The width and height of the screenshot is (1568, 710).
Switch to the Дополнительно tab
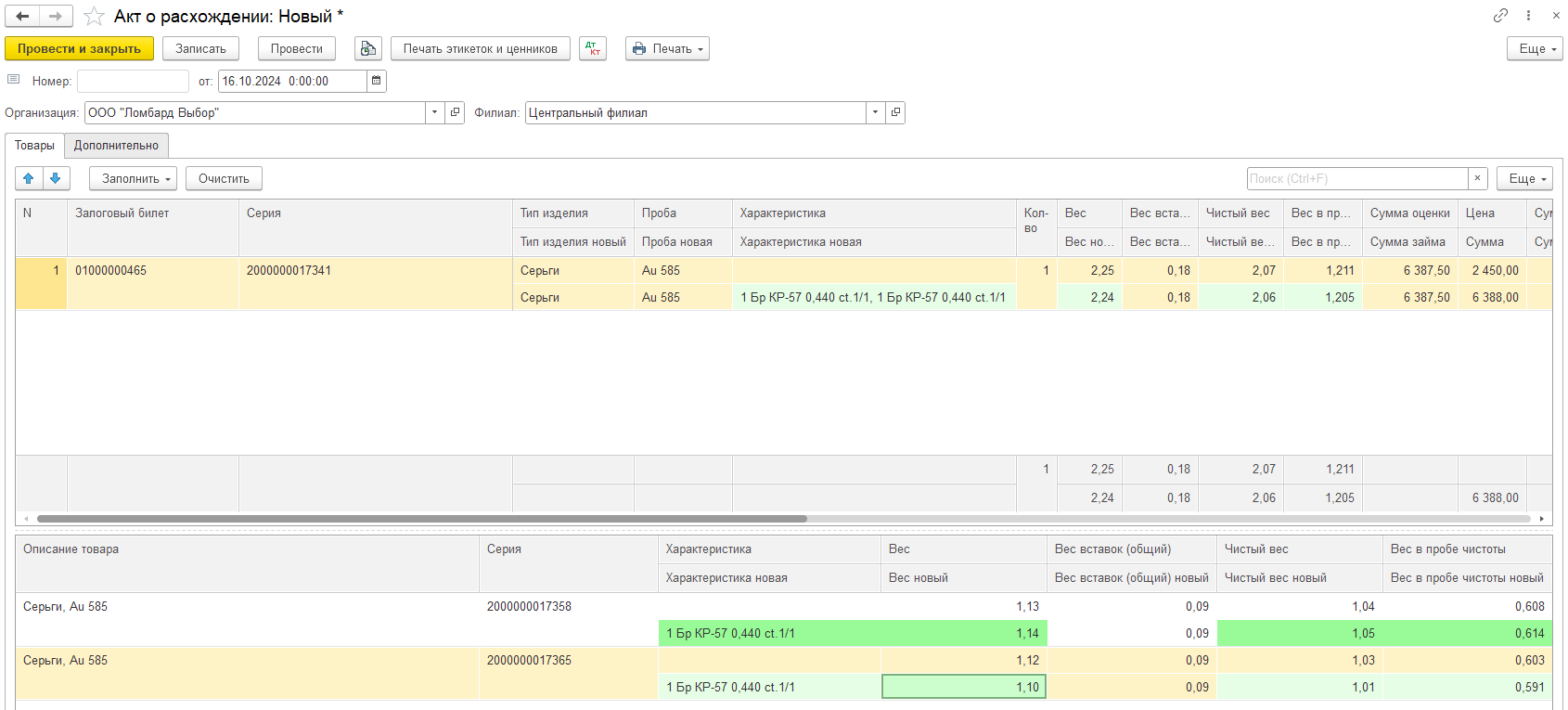tap(116, 146)
